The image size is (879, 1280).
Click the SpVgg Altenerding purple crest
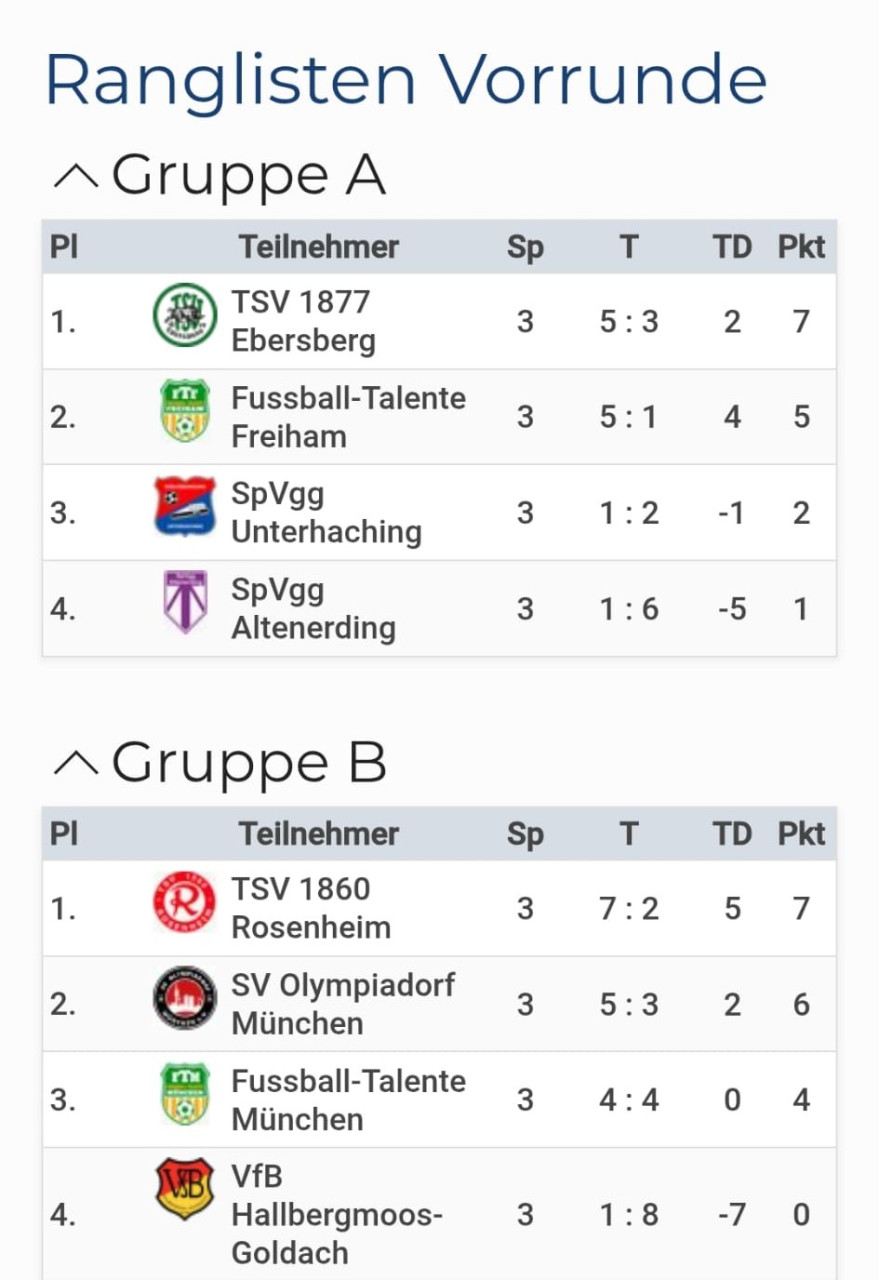pos(185,602)
